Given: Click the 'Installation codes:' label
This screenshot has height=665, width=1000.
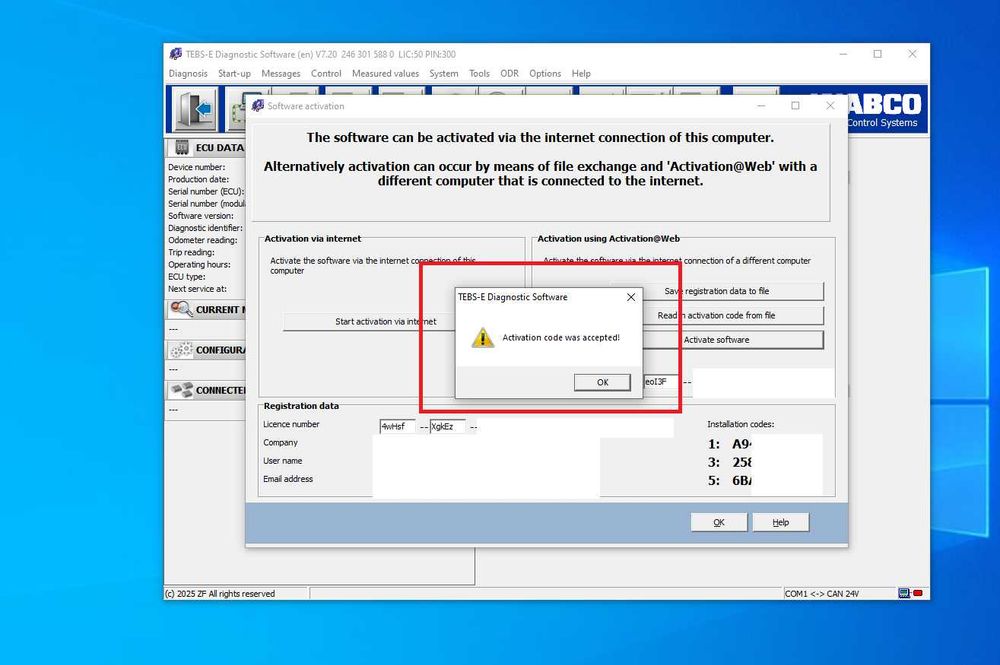Looking at the screenshot, I should pyautogui.click(x=740, y=424).
